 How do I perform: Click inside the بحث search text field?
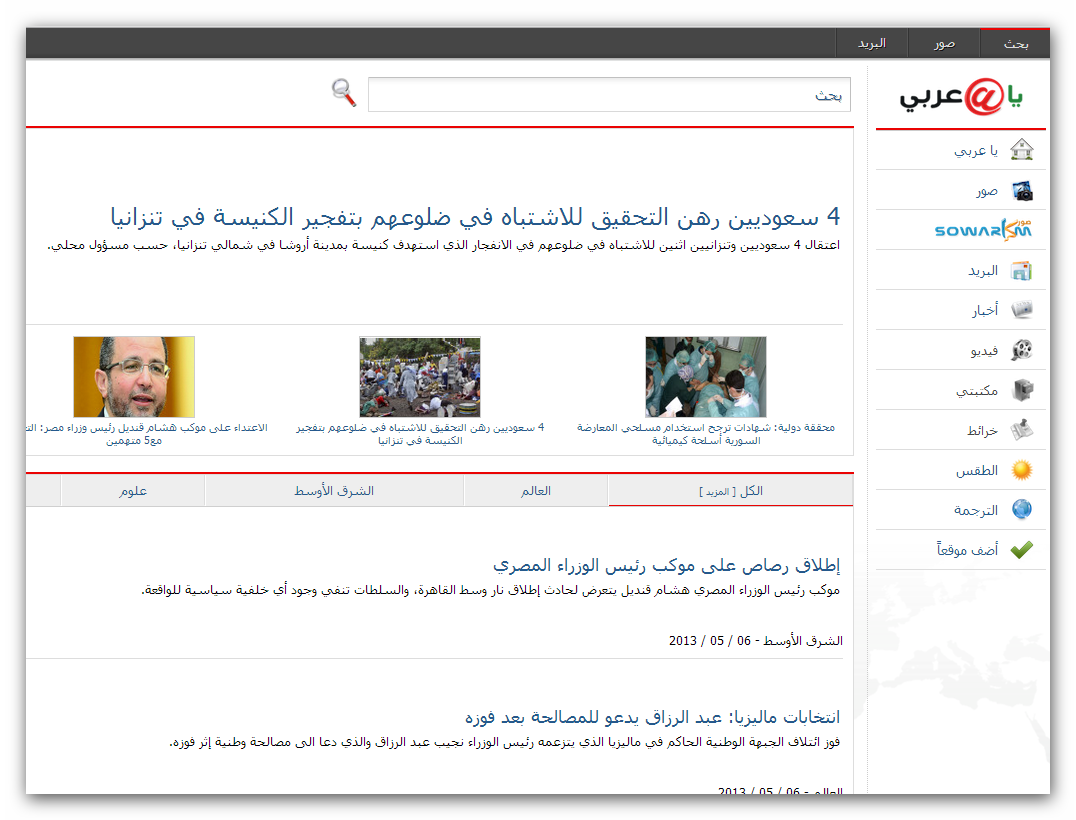click(x=608, y=95)
